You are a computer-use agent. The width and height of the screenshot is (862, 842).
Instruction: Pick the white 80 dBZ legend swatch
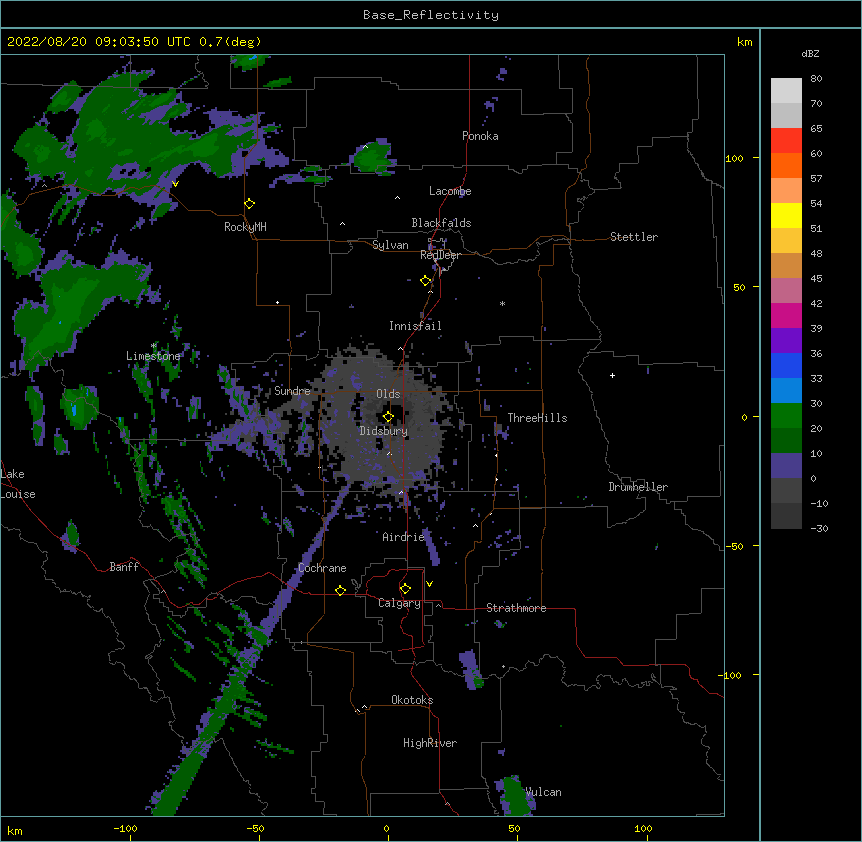pos(786,90)
